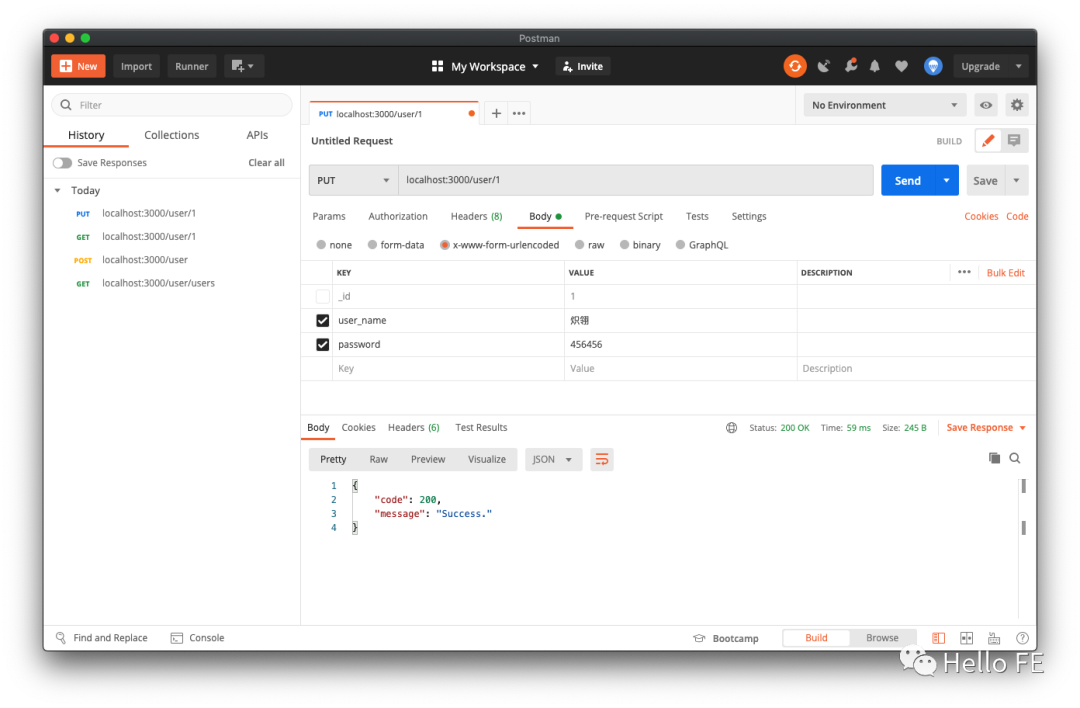
Task: Click the orange sync icon
Action: coord(795,66)
